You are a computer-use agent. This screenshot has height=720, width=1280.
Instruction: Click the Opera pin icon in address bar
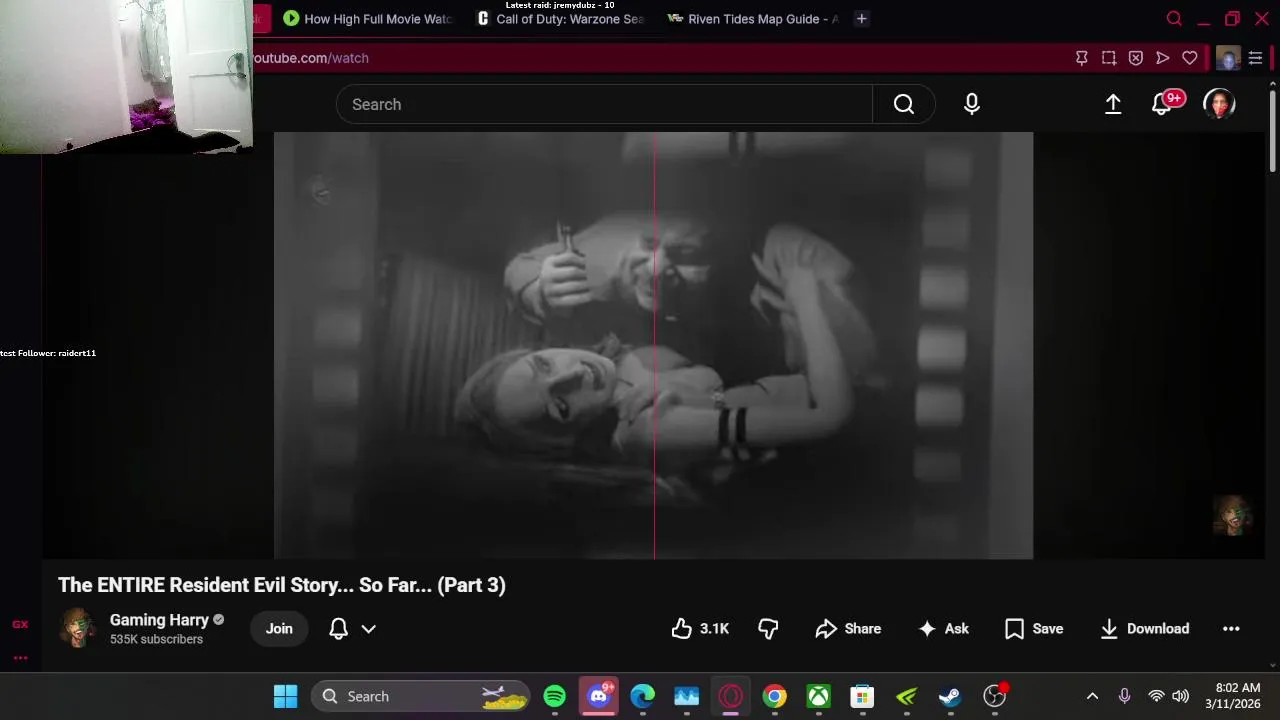tap(1082, 58)
